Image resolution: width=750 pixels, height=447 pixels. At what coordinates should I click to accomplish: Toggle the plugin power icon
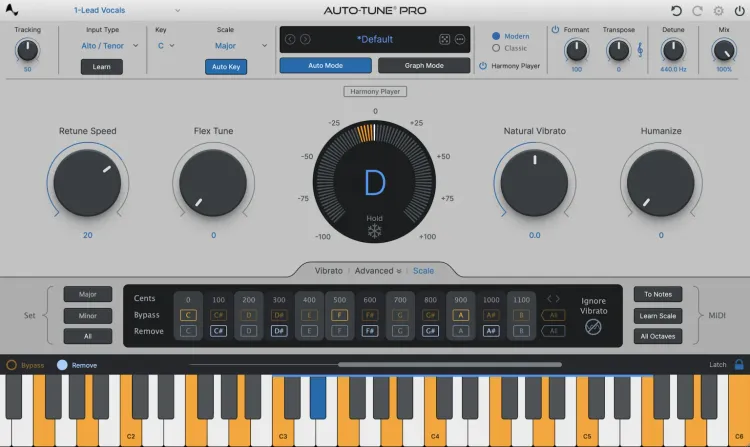tap(739, 11)
